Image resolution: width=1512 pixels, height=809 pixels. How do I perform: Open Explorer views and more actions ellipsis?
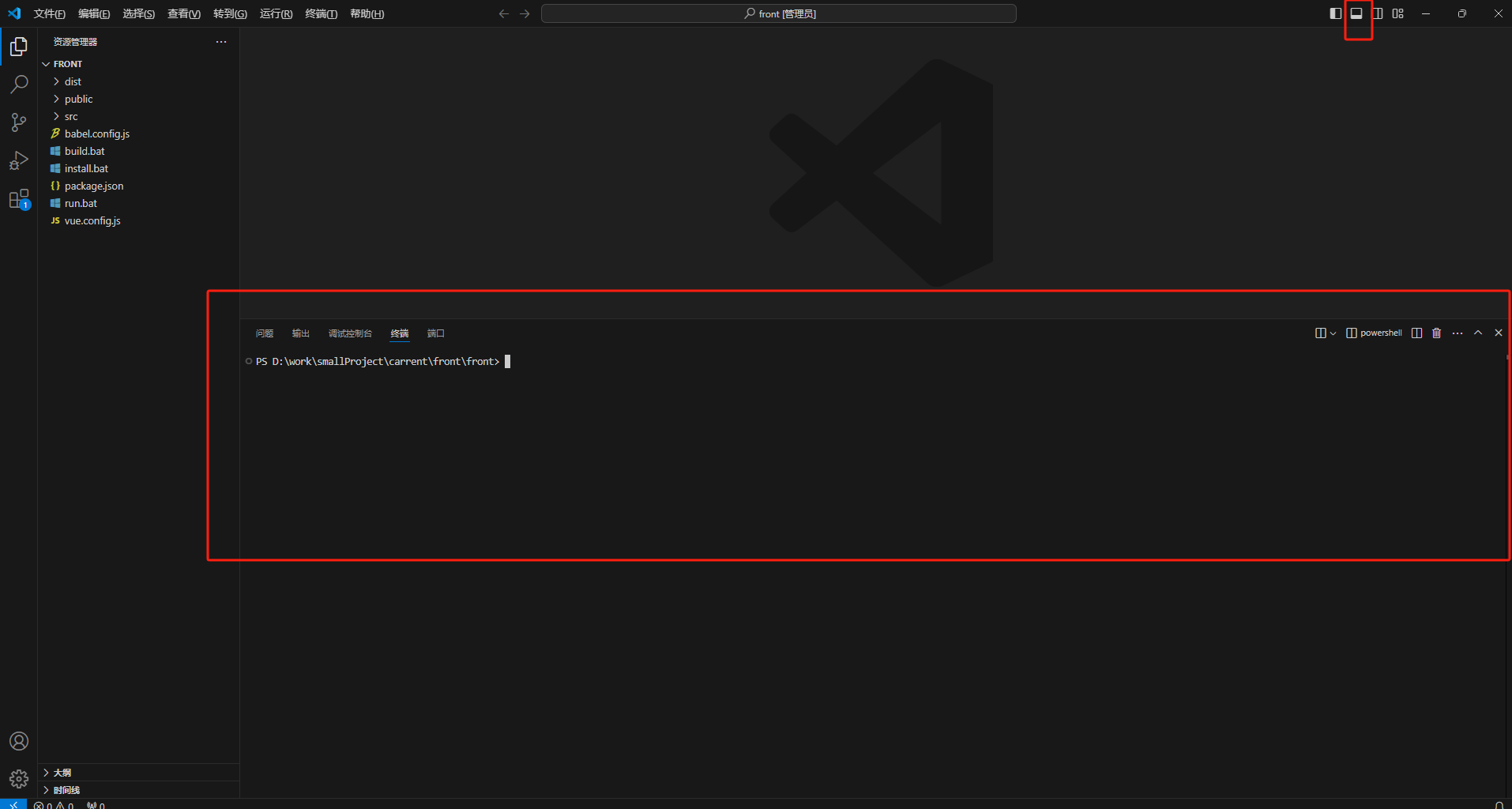pyautogui.click(x=221, y=42)
